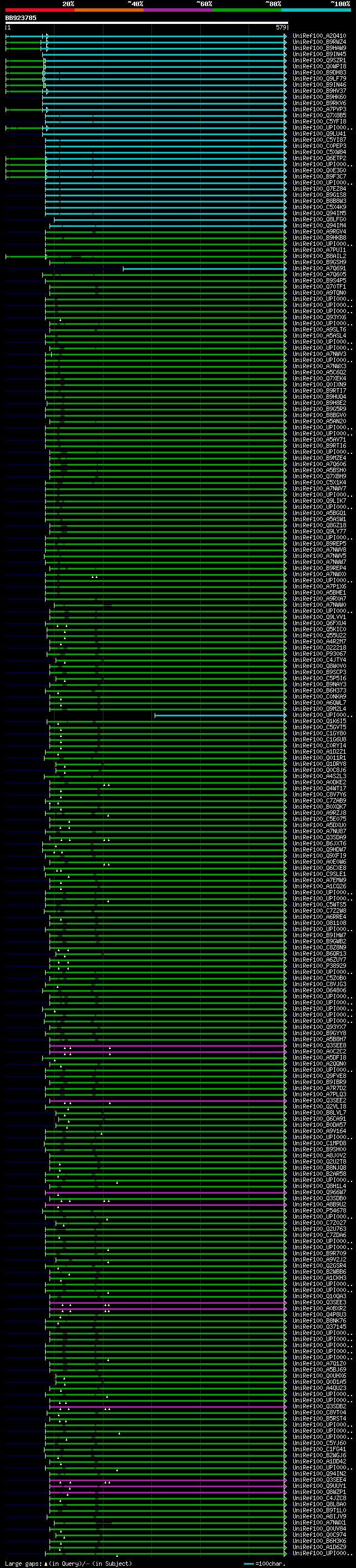
Task: Select the UniRef100_C5X4K9 label
Action: click(x=319, y=207)
